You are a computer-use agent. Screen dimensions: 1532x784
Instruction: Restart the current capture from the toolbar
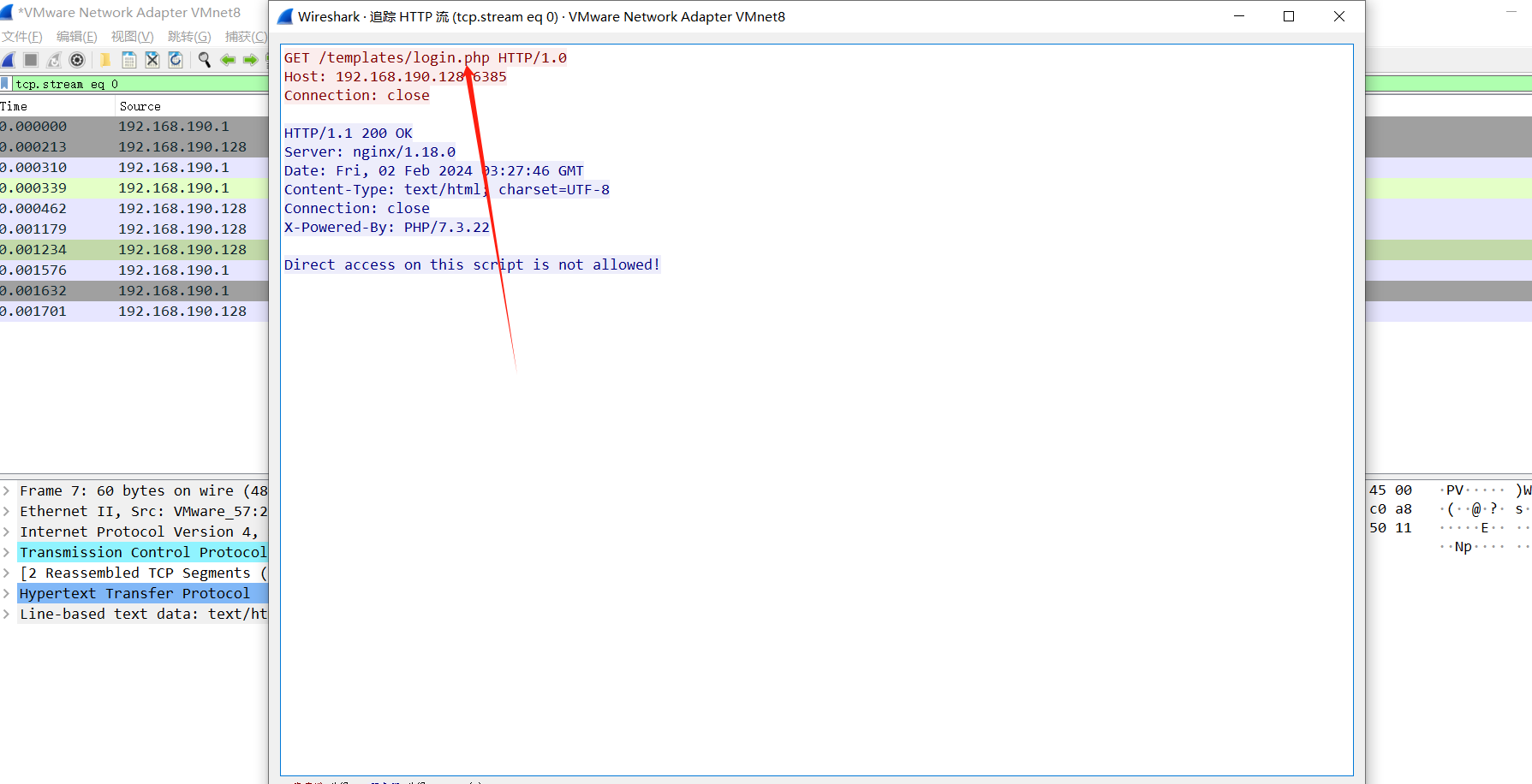coord(54,60)
